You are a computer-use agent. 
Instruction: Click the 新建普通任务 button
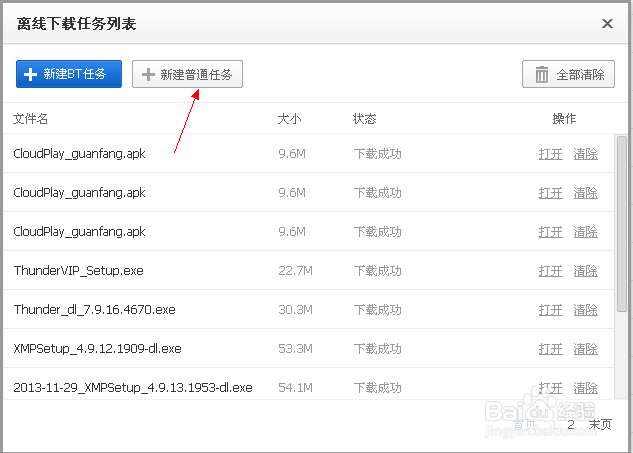(x=187, y=74)
